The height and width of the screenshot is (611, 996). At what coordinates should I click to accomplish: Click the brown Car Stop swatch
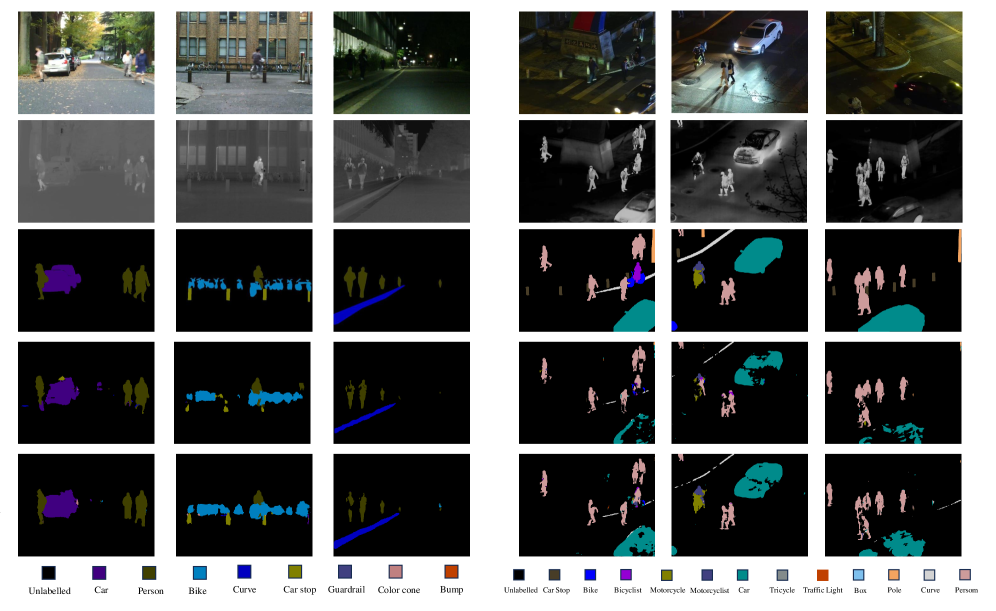click(555, 575)
